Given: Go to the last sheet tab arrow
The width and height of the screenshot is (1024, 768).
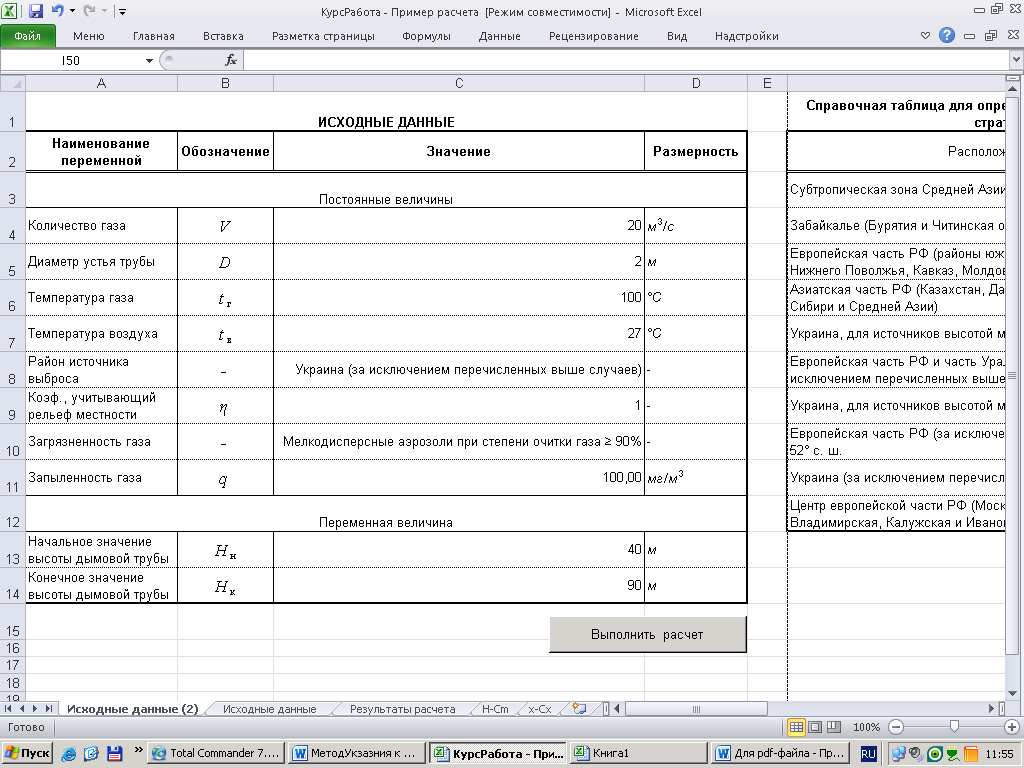Looking at the screenshot, I should click(x=48, y=709).
